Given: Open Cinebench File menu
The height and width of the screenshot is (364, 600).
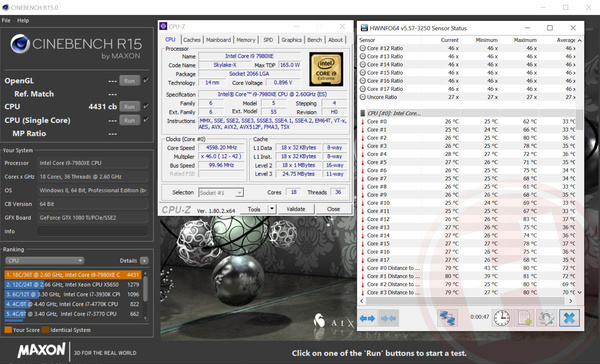Looking at the screenshot, I should tap(6, 20).
